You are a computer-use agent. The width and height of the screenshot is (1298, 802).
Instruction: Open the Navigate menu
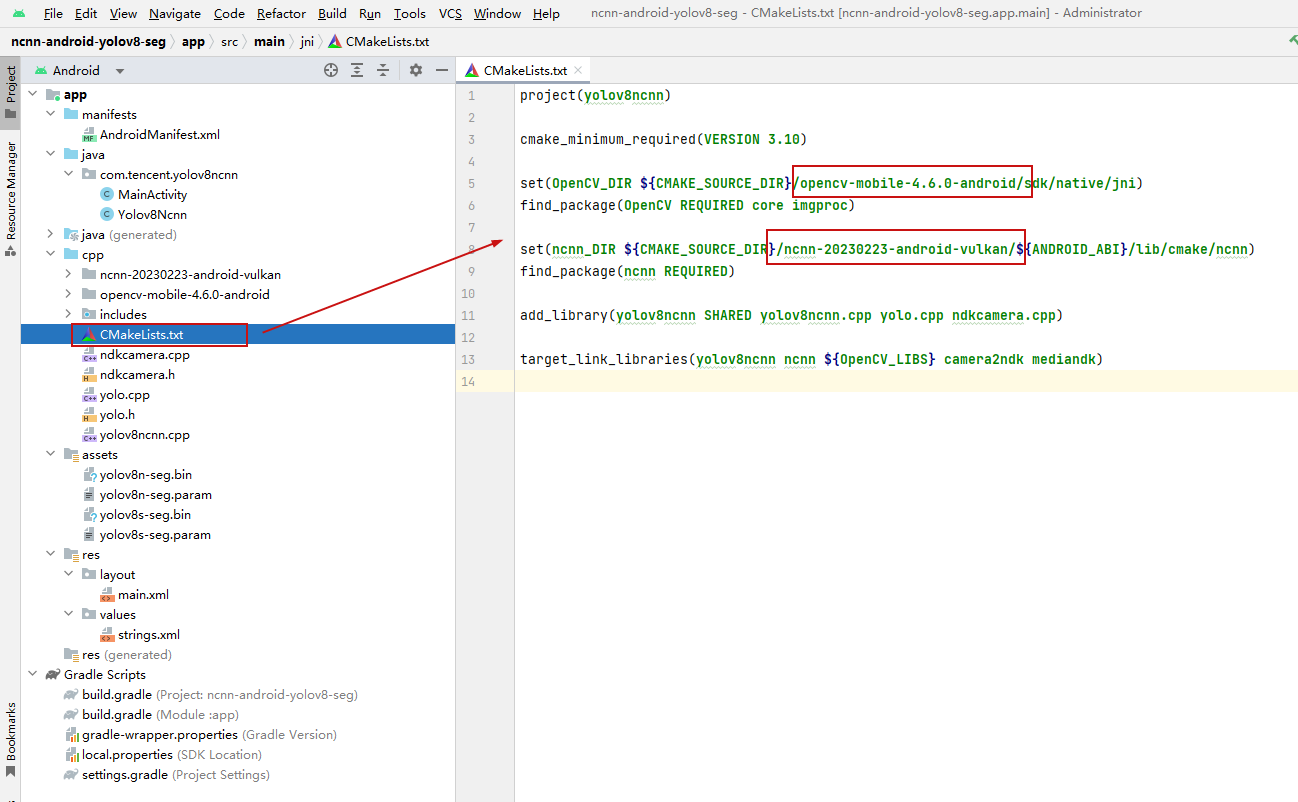click(x=175, y=13)
